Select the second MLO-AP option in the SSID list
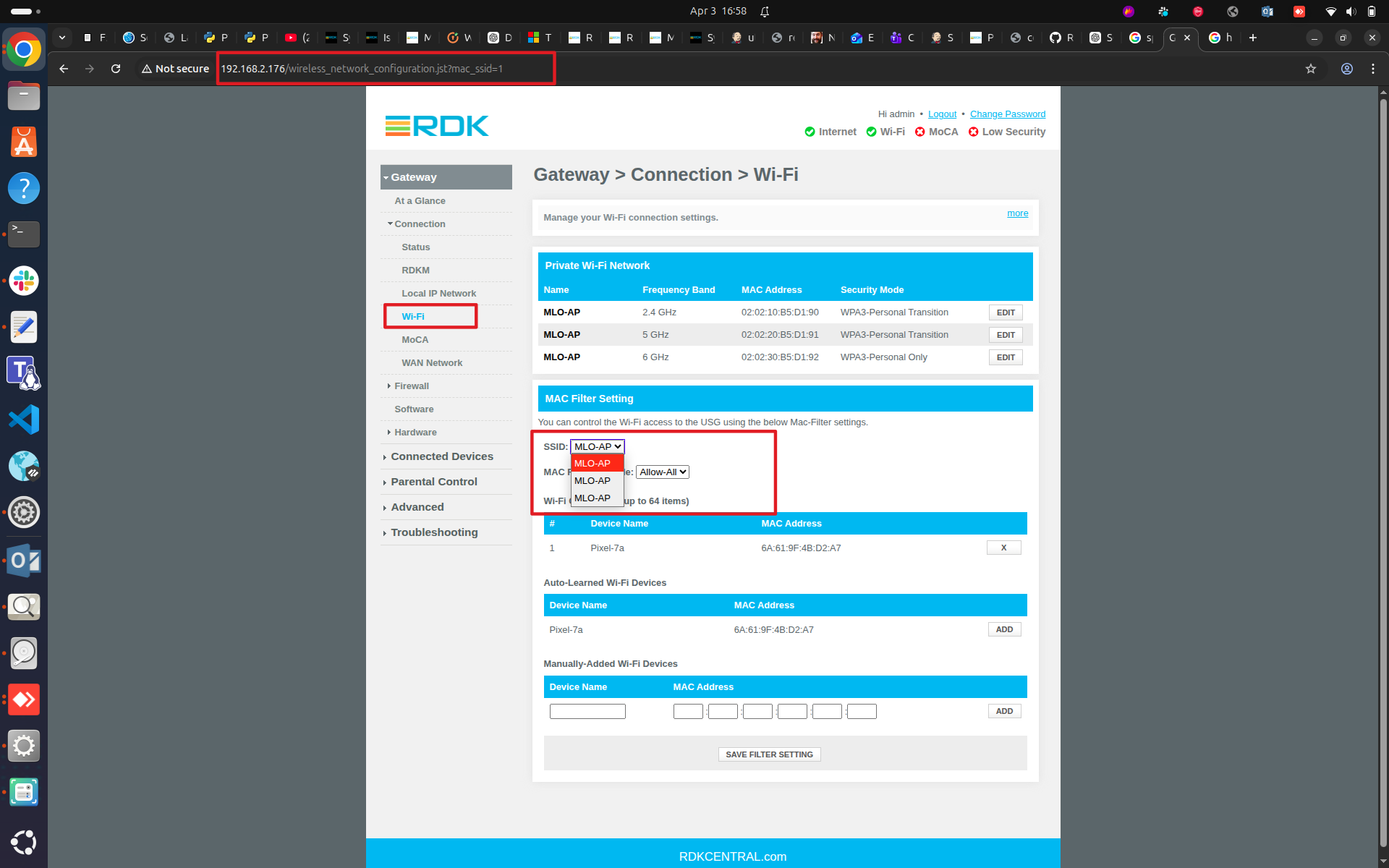This screenshot has width=1389, height=868. (592, 480)
